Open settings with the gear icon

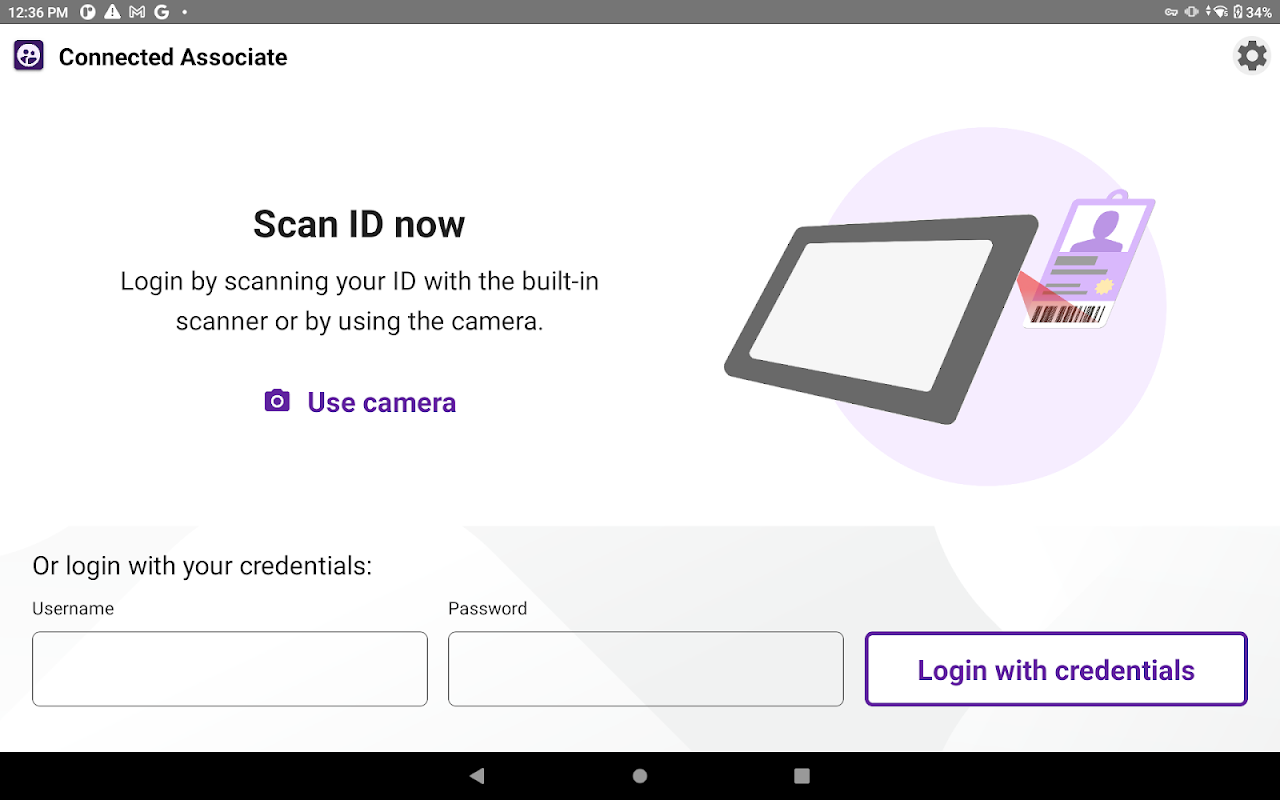pos(1252,56)
